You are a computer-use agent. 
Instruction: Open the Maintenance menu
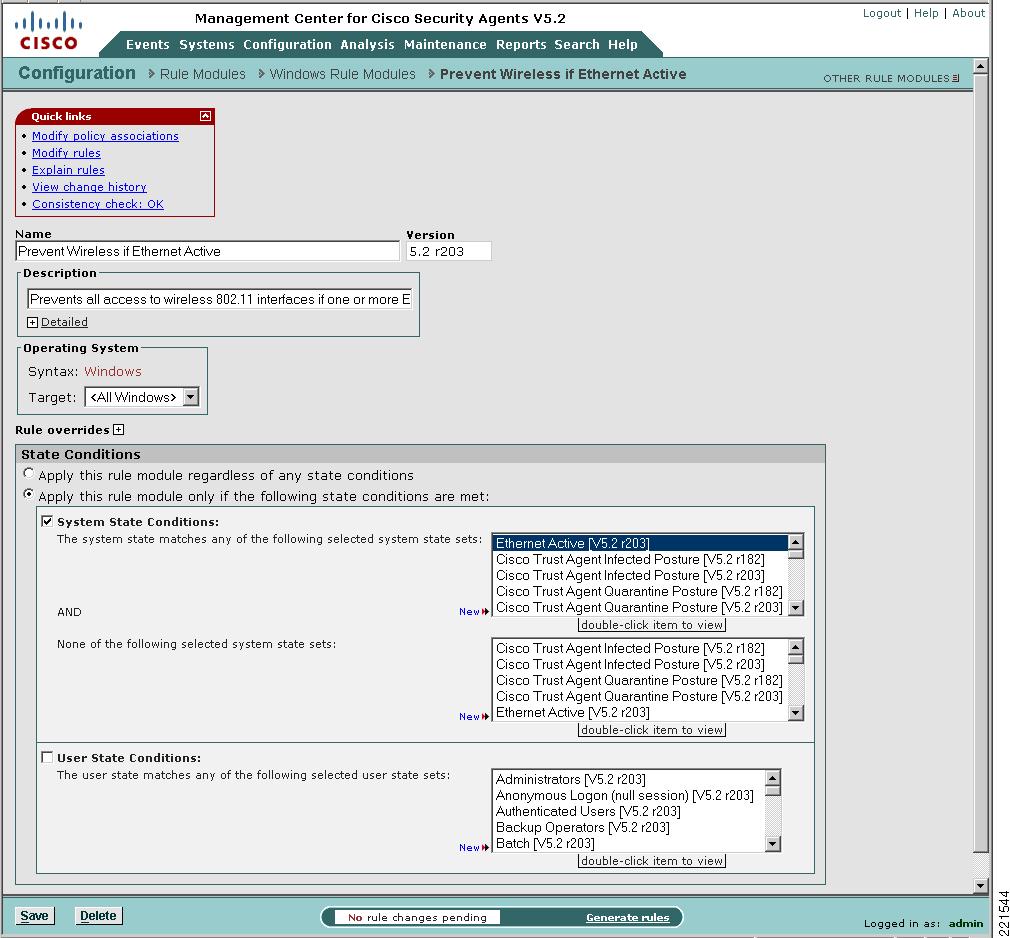click(x=445, y=44)
